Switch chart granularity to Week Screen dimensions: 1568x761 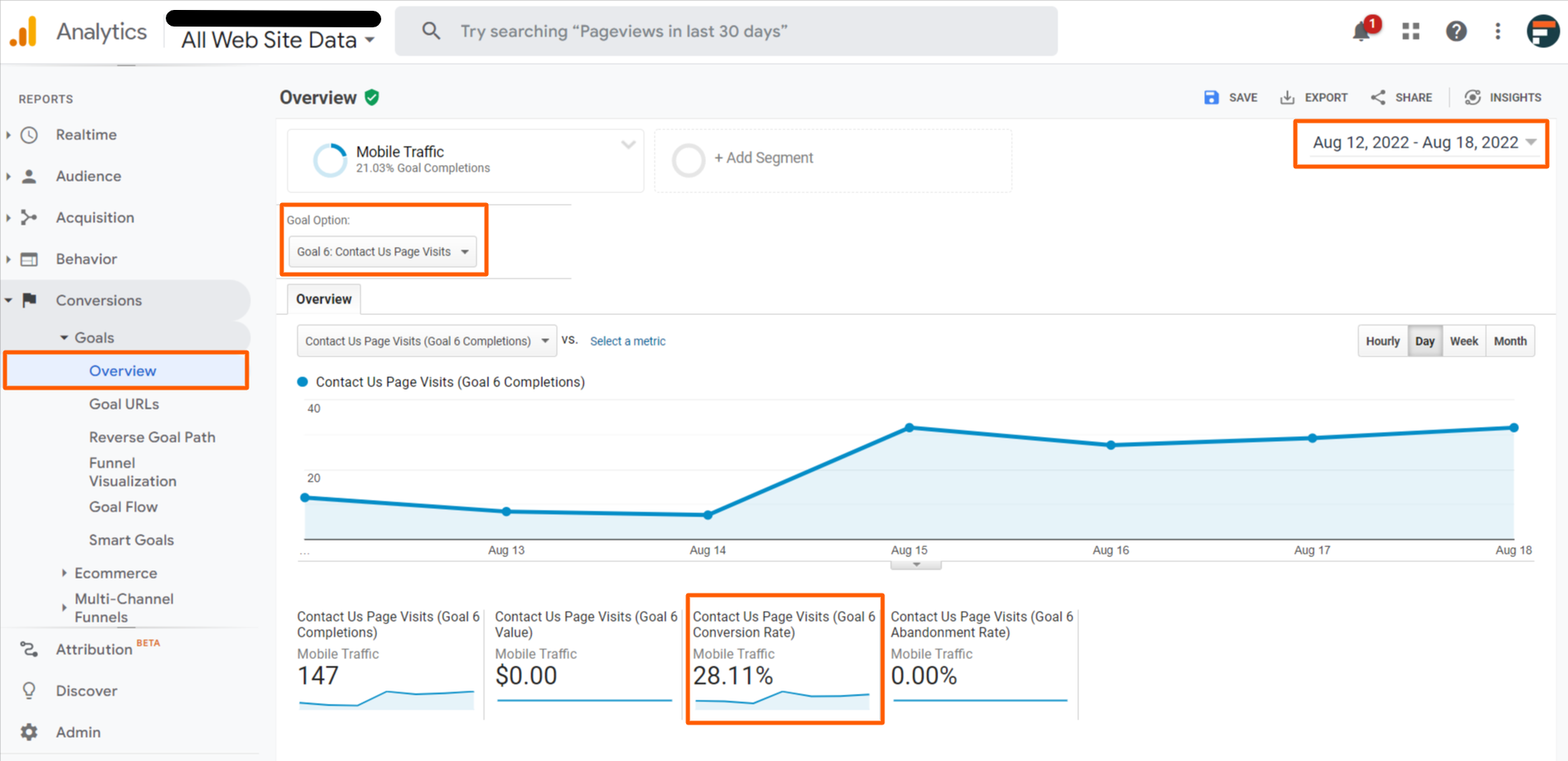pyautogui.click(x=1464, y=341)
